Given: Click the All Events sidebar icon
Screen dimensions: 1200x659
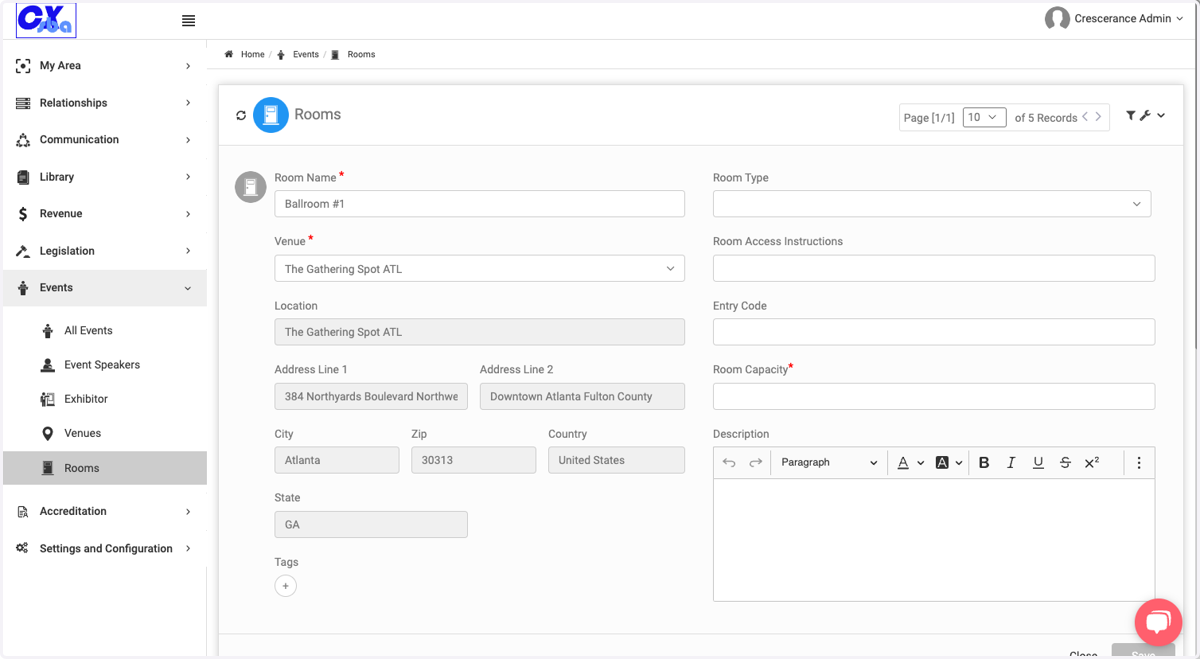Looking at the screenshot, I should (x=47, y=331).
